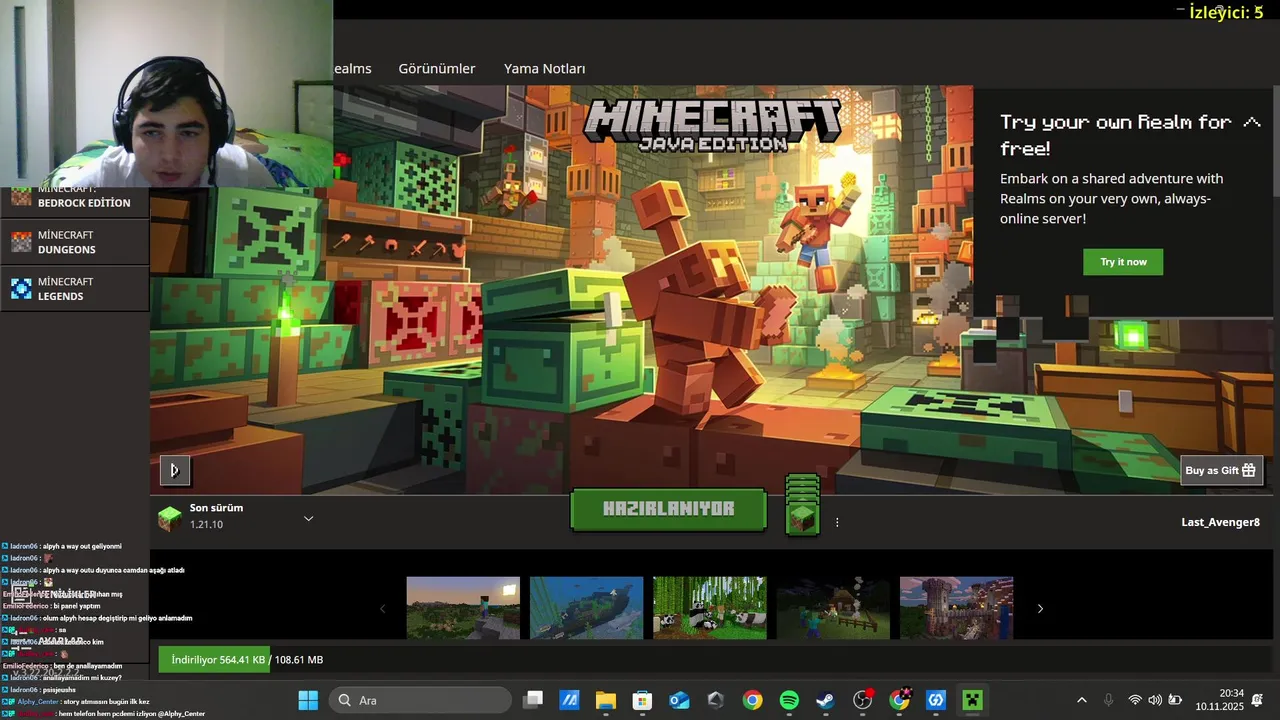Collapse the Realm promo panel chevron
This screenshot has width=1280, height=720.
pos(1252,122)
